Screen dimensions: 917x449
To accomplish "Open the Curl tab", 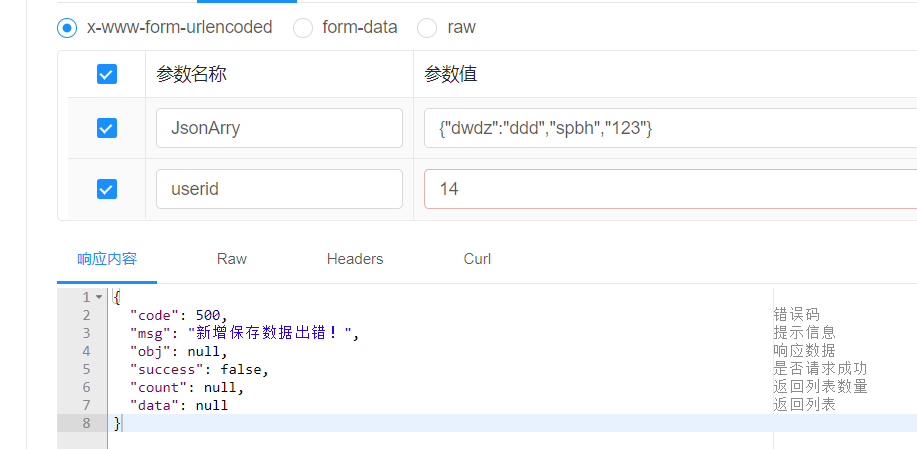I will (x=477, y=259).
